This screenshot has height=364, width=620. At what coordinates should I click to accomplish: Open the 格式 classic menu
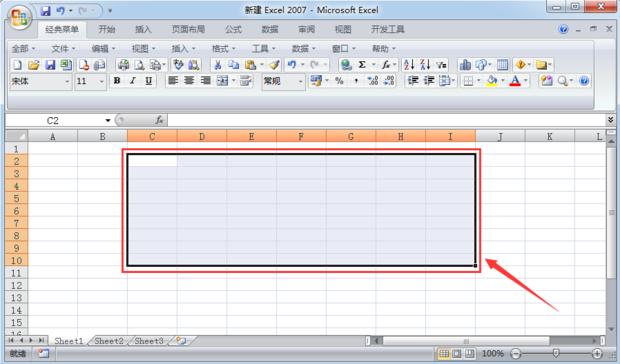[223, 49]
